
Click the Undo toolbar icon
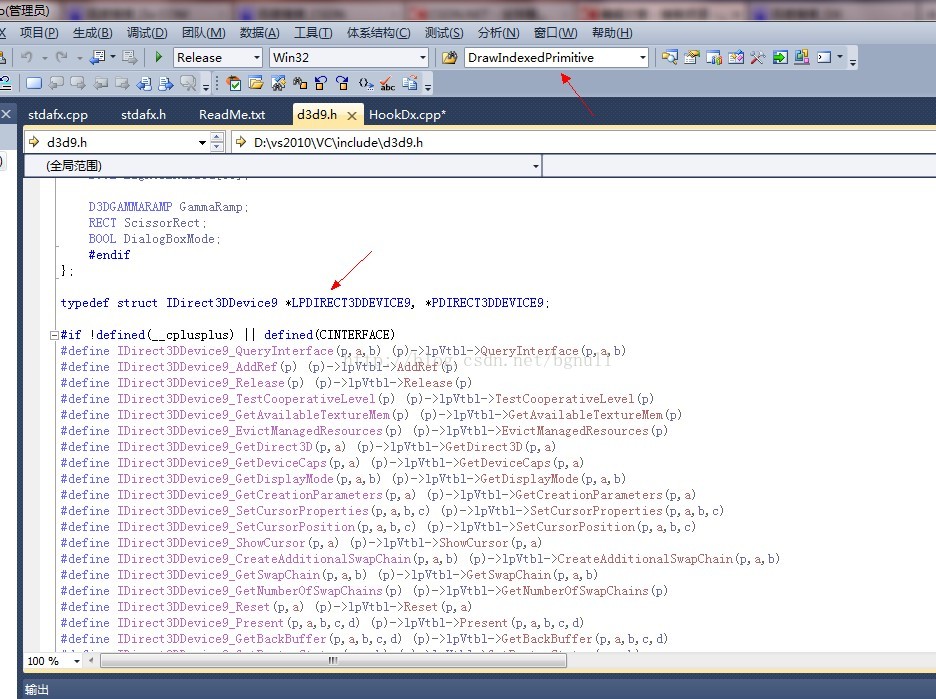pyautogui.click(x=27, y=57)
